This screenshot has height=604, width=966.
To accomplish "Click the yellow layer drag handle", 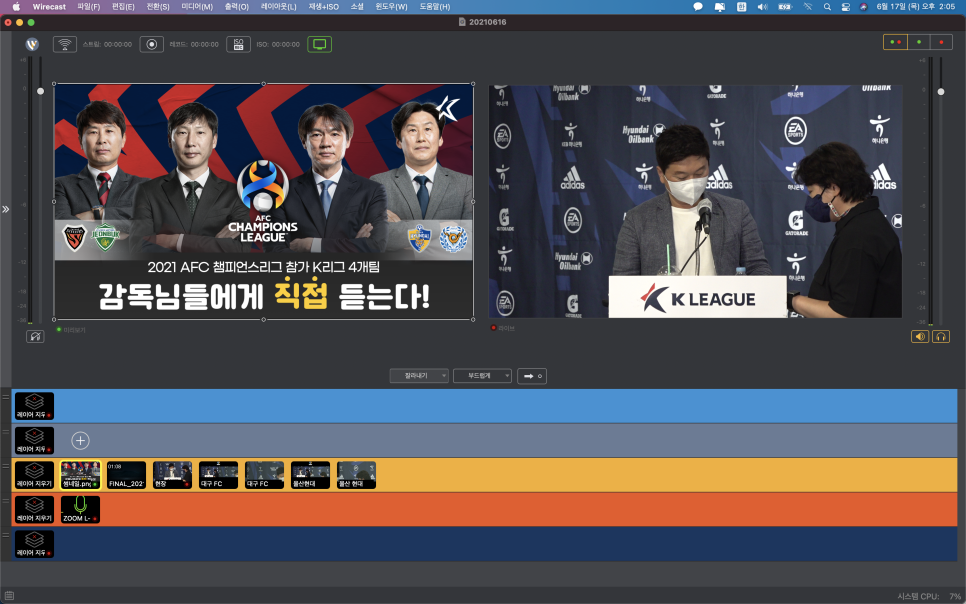I will [x=6, y=467].
